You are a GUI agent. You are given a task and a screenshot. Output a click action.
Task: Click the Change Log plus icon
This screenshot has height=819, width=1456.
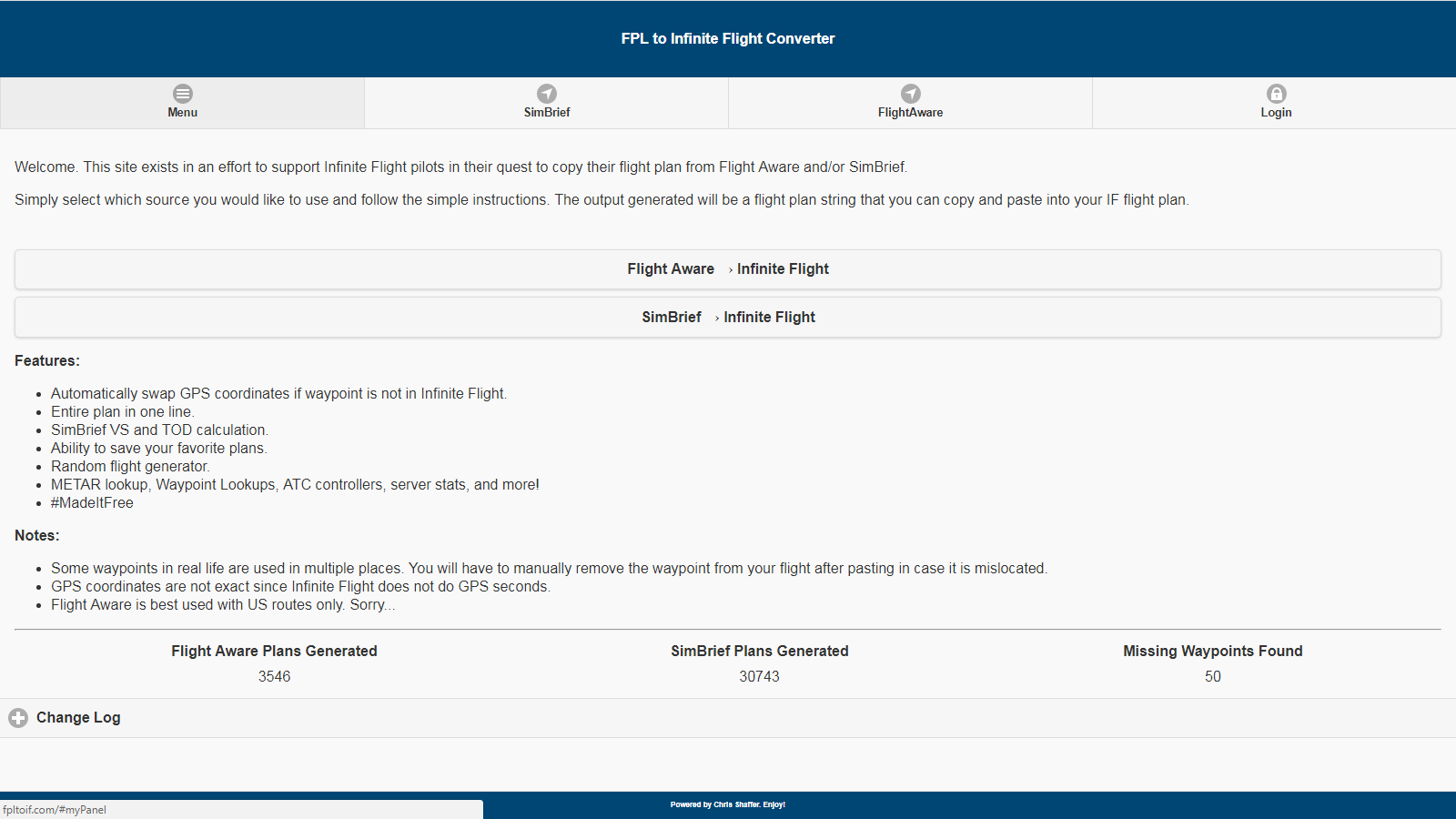click(x=18, y=718)
